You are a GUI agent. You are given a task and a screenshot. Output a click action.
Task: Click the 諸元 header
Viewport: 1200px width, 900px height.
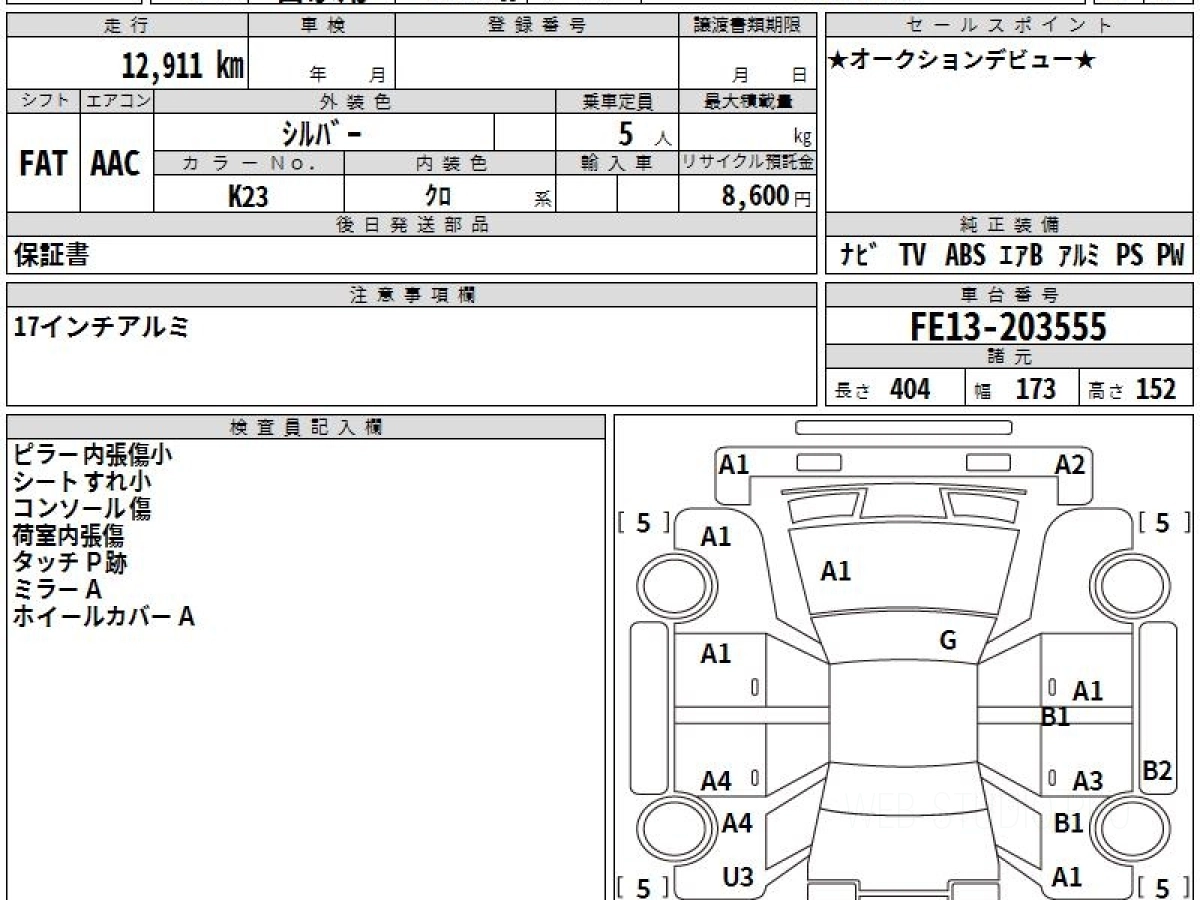click(x=1009, y=358)
